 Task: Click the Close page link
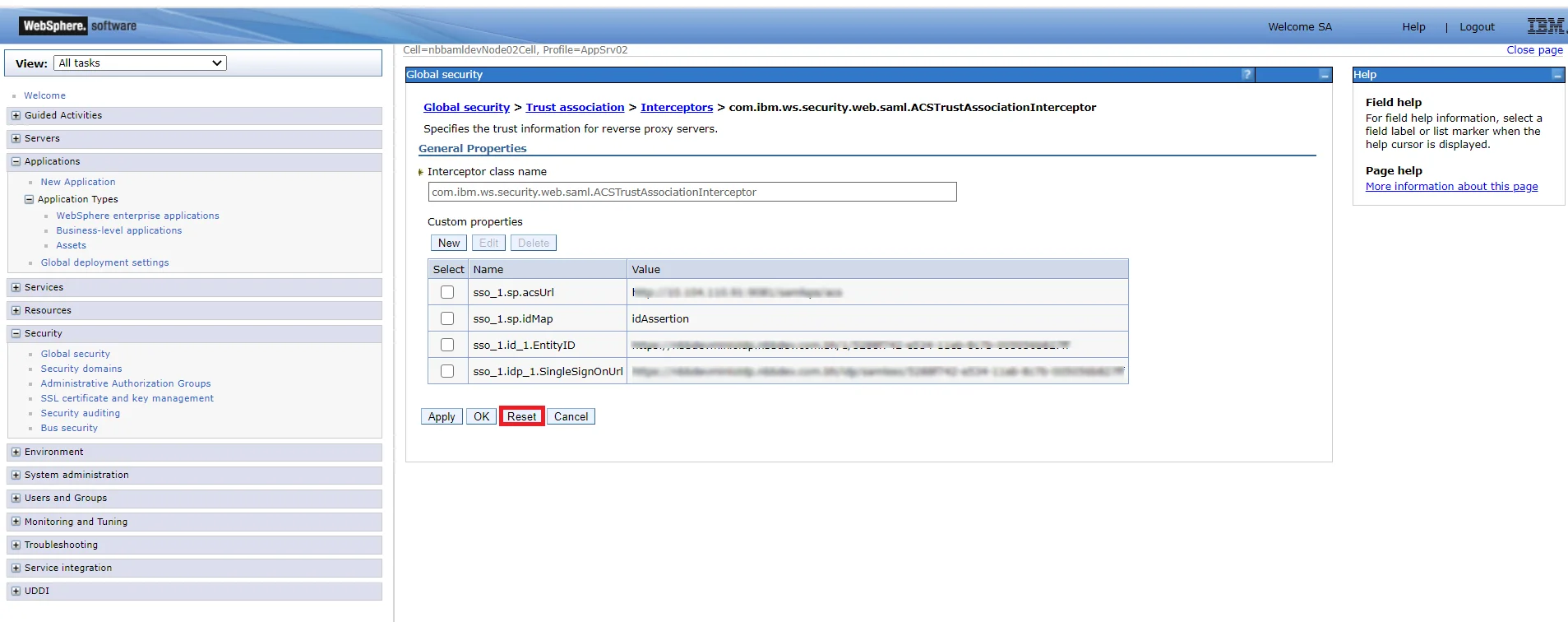pos(1534,50)
